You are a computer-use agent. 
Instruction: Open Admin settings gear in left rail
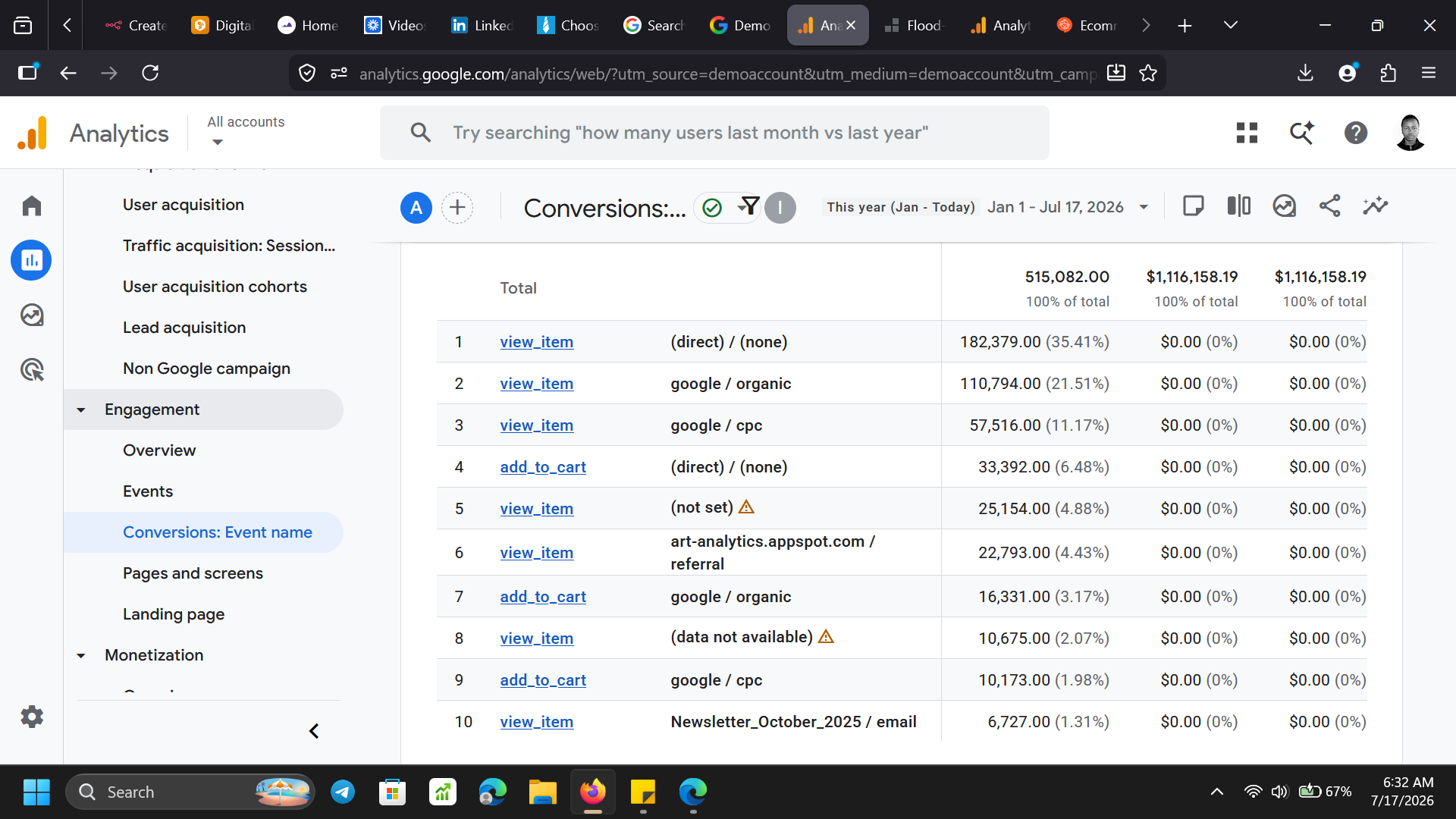[x=32, y=716]
